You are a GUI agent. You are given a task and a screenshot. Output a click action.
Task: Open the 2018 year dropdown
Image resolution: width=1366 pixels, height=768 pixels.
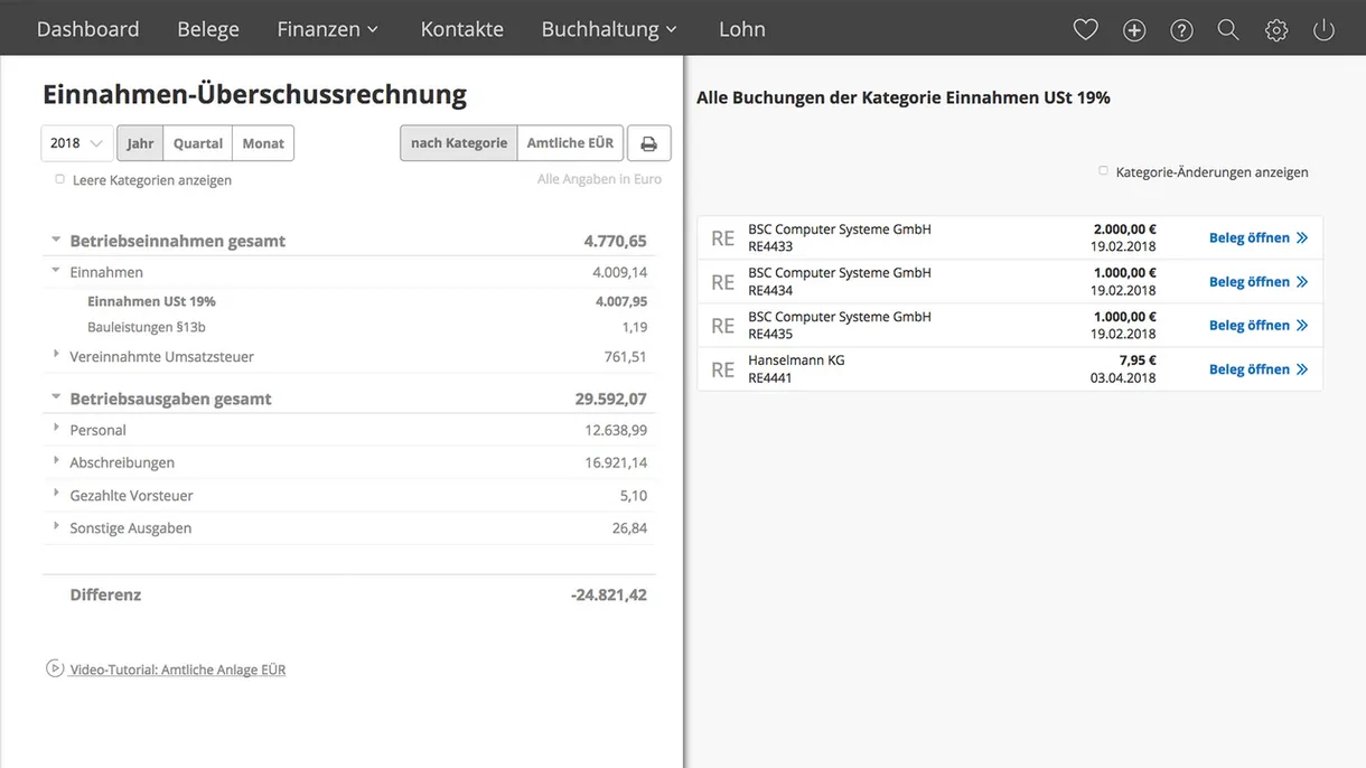(x=77, y=143)
